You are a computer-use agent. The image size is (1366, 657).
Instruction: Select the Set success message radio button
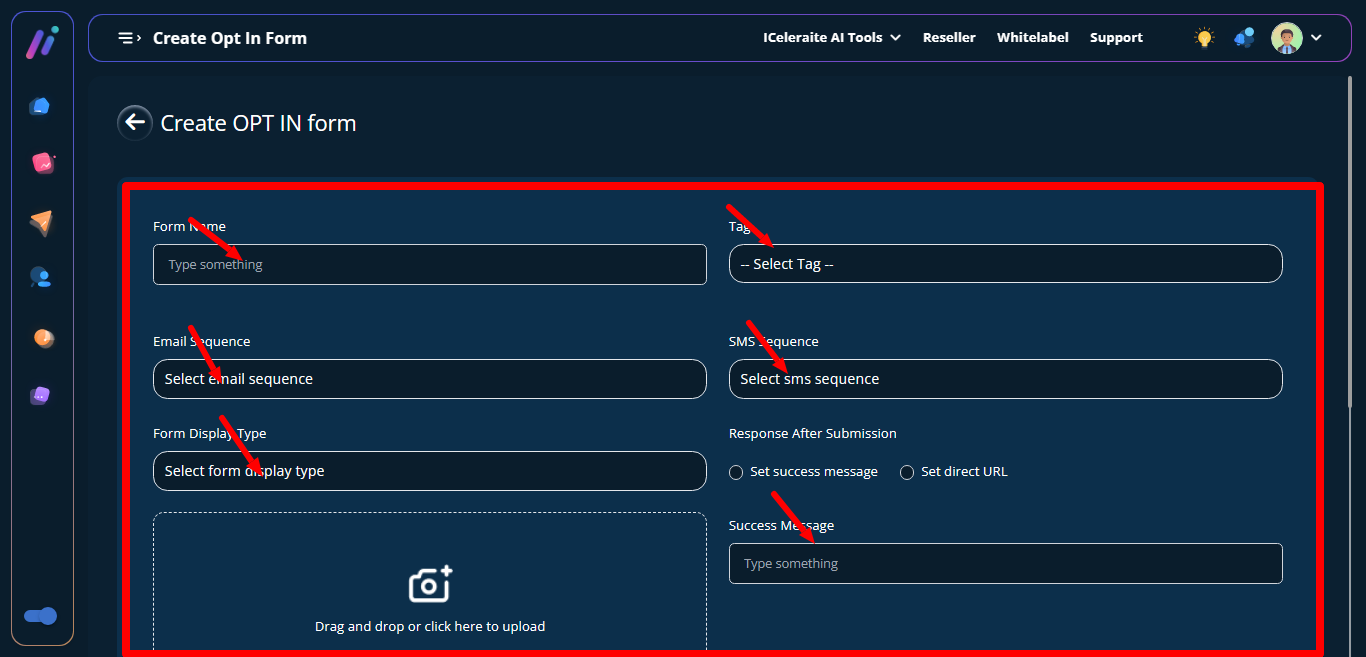736,472
